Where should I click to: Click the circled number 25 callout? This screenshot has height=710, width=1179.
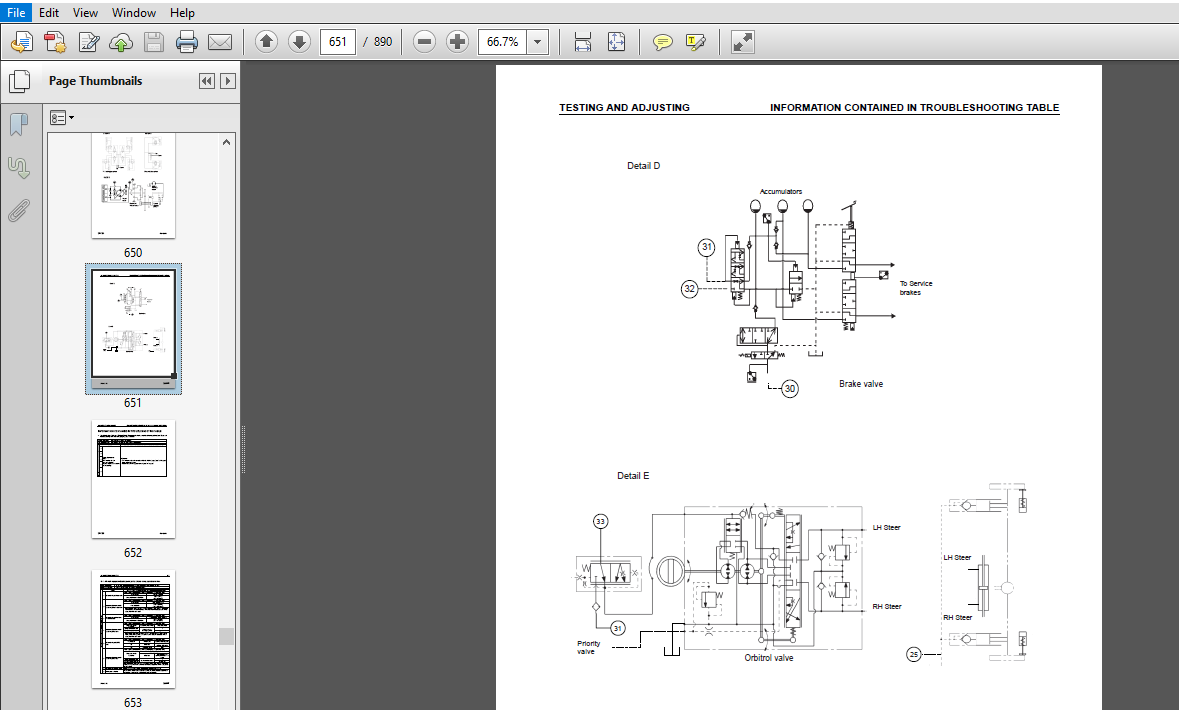[x=914, y=654]
